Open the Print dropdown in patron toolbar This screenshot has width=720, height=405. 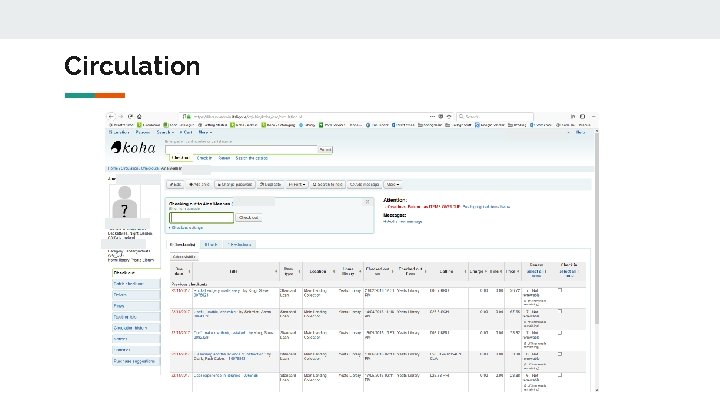coord(297,185)
